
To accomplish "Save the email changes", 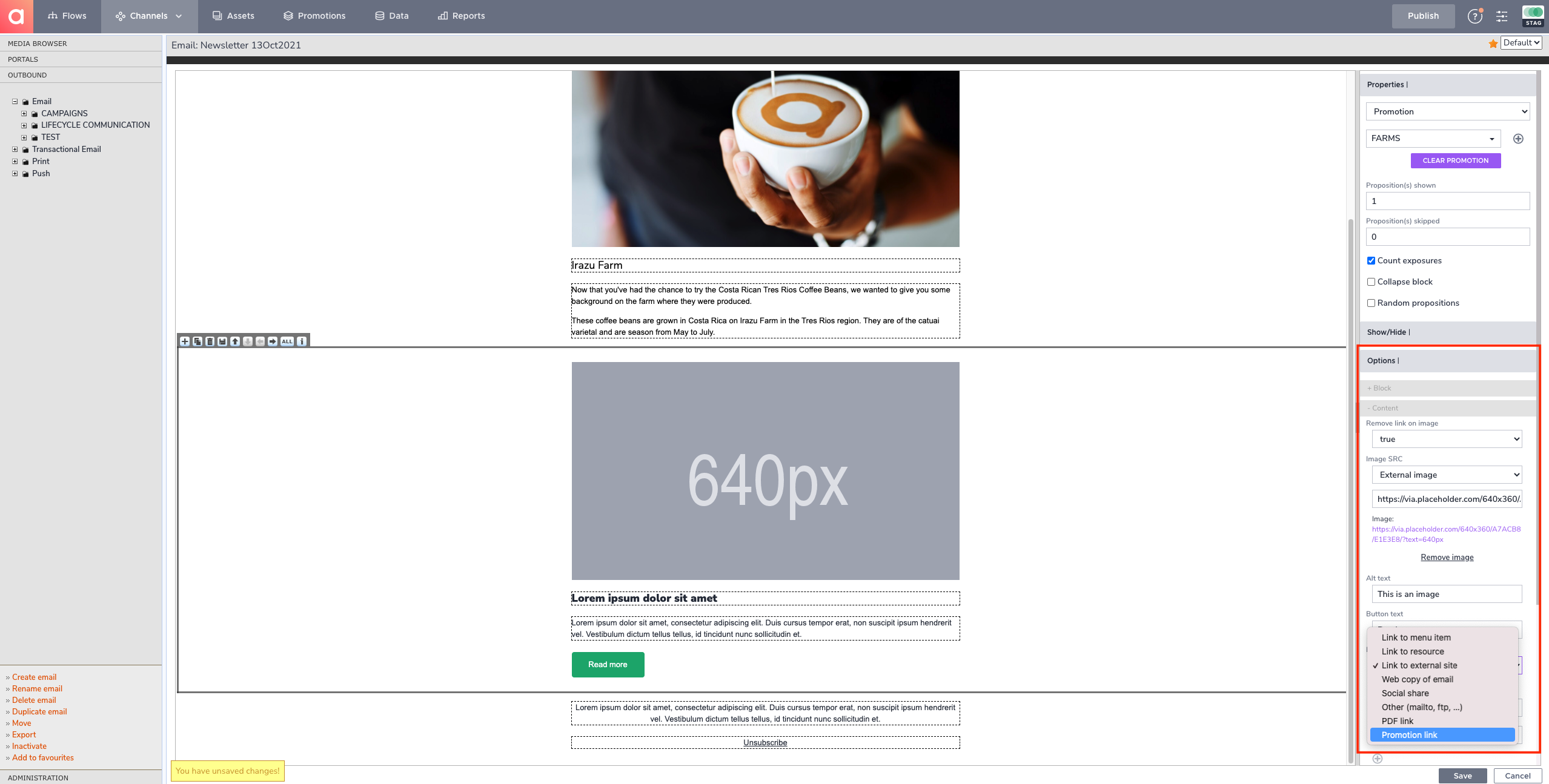I will coord(1462,776).
